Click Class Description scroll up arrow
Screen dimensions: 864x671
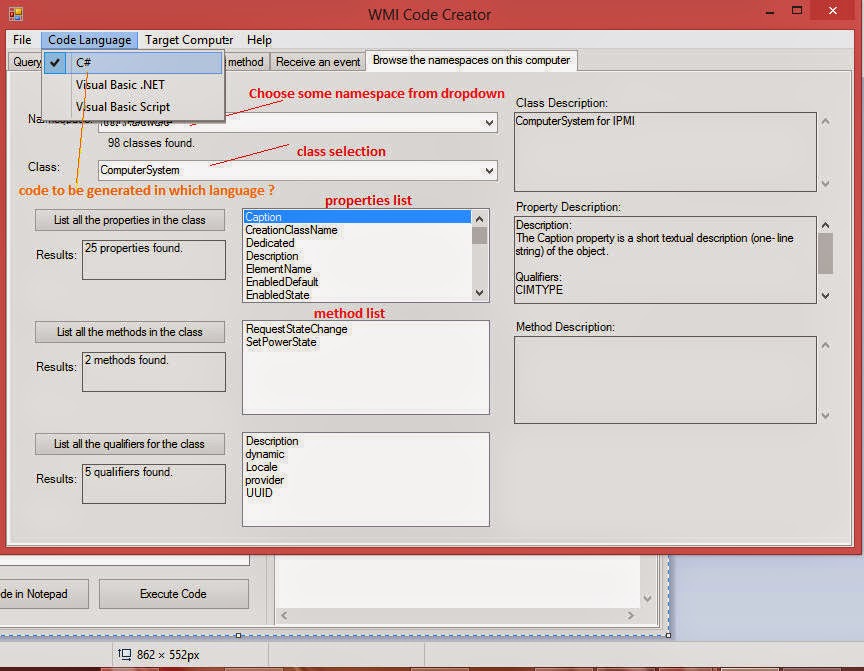825,121
